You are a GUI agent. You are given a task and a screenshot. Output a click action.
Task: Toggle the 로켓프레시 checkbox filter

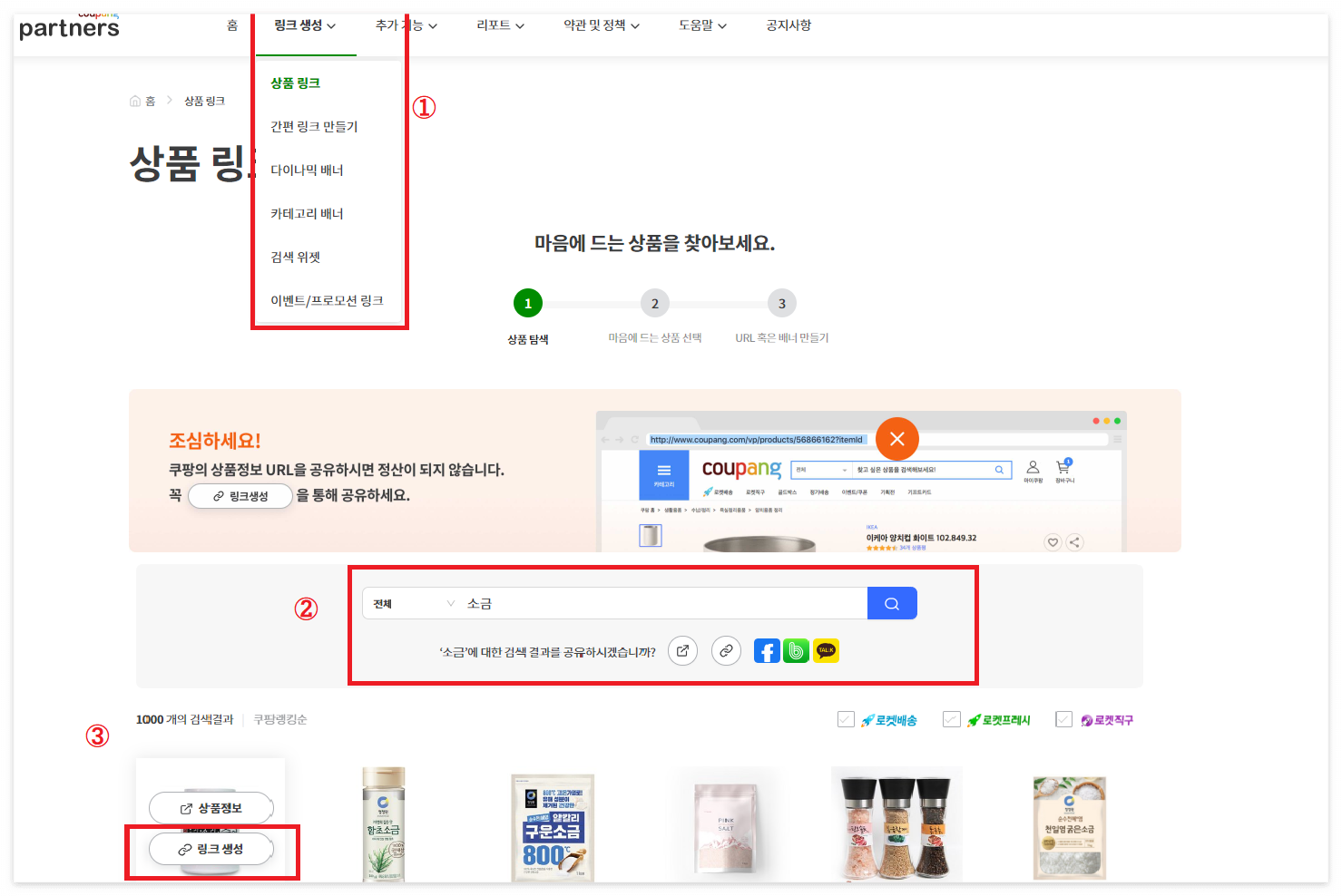click(951, 719)
